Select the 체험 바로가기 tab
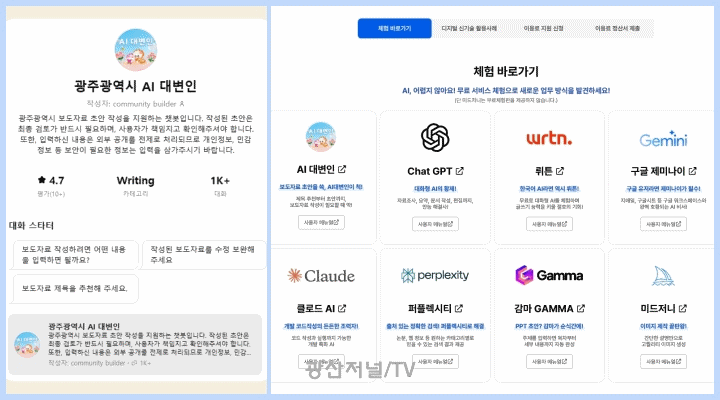Image resolution: width=720 pixels, height=400 pixels. tap(394, 28)
